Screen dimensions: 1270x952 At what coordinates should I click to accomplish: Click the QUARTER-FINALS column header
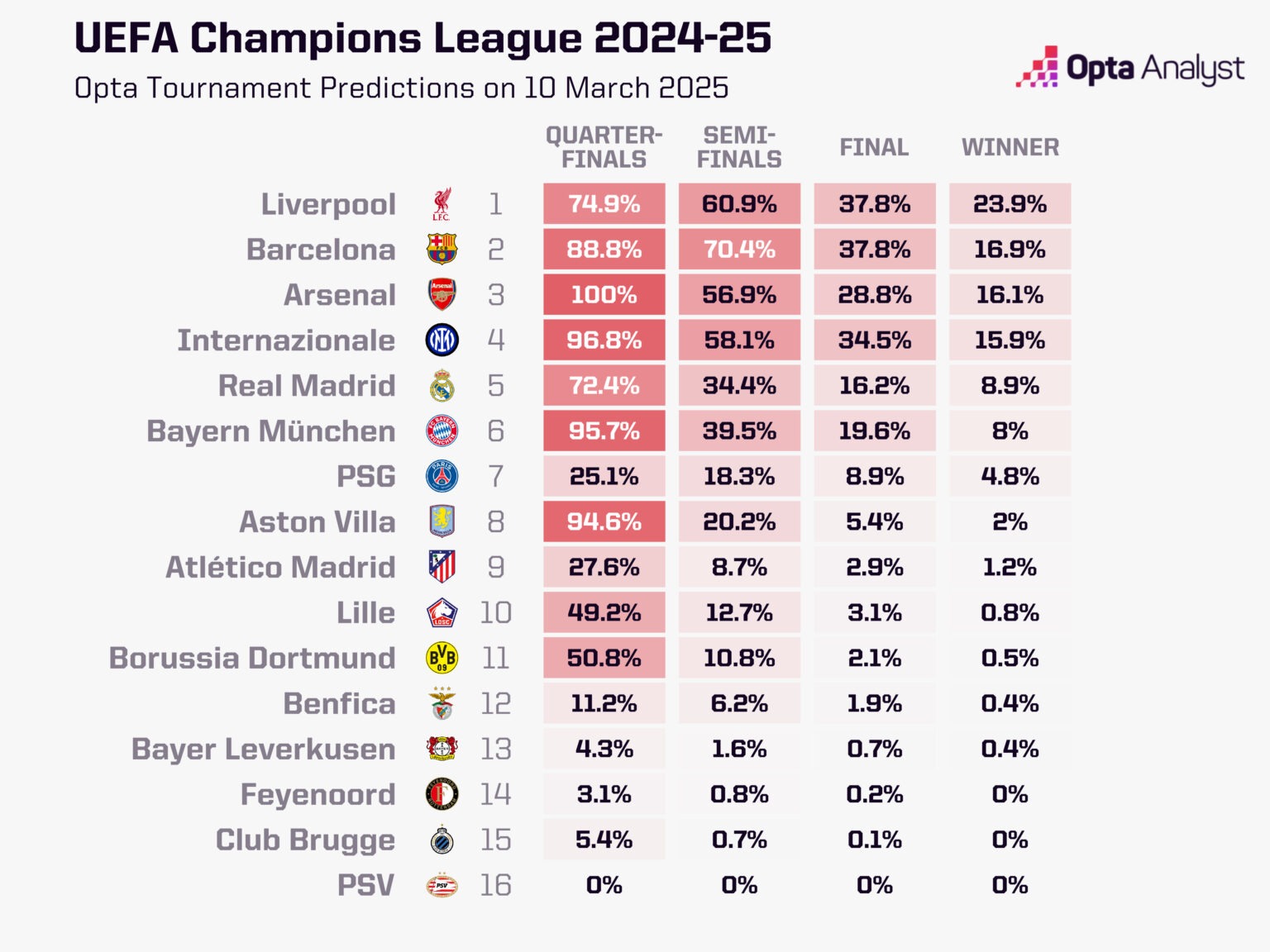(x=604, y=147)
